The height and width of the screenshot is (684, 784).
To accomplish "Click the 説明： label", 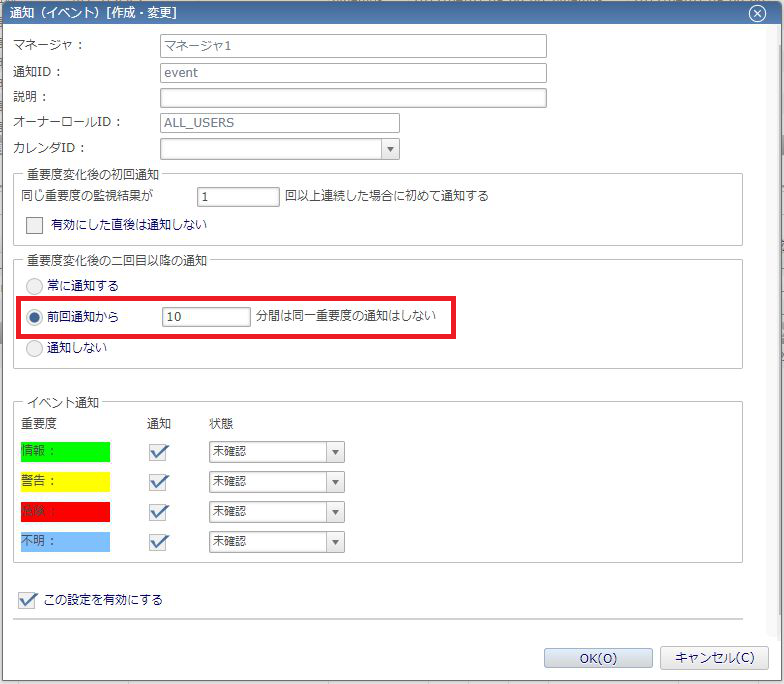I will (30, 96).
